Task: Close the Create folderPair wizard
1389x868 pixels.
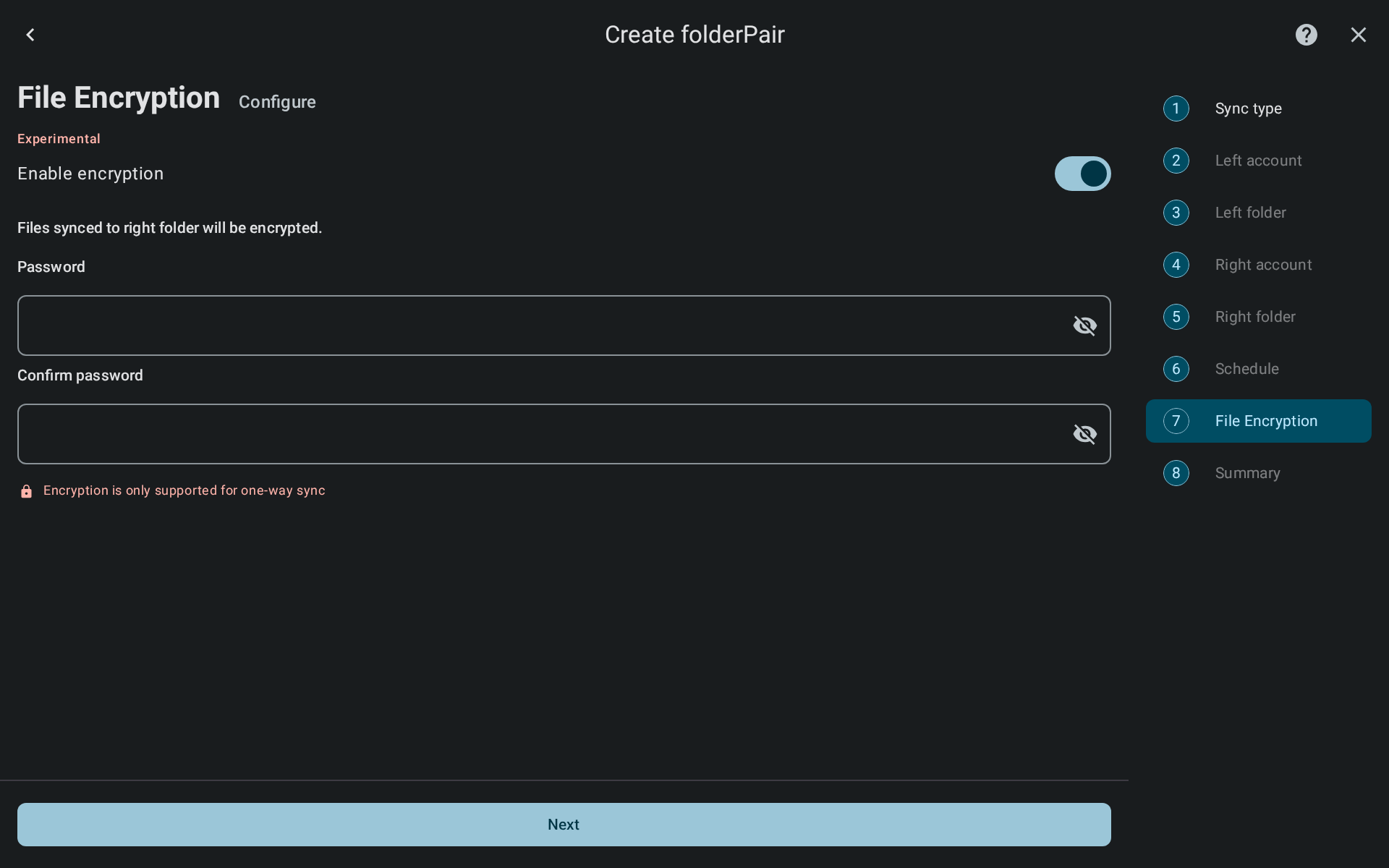Action: pyautogui.click(x=1359, y=35)
